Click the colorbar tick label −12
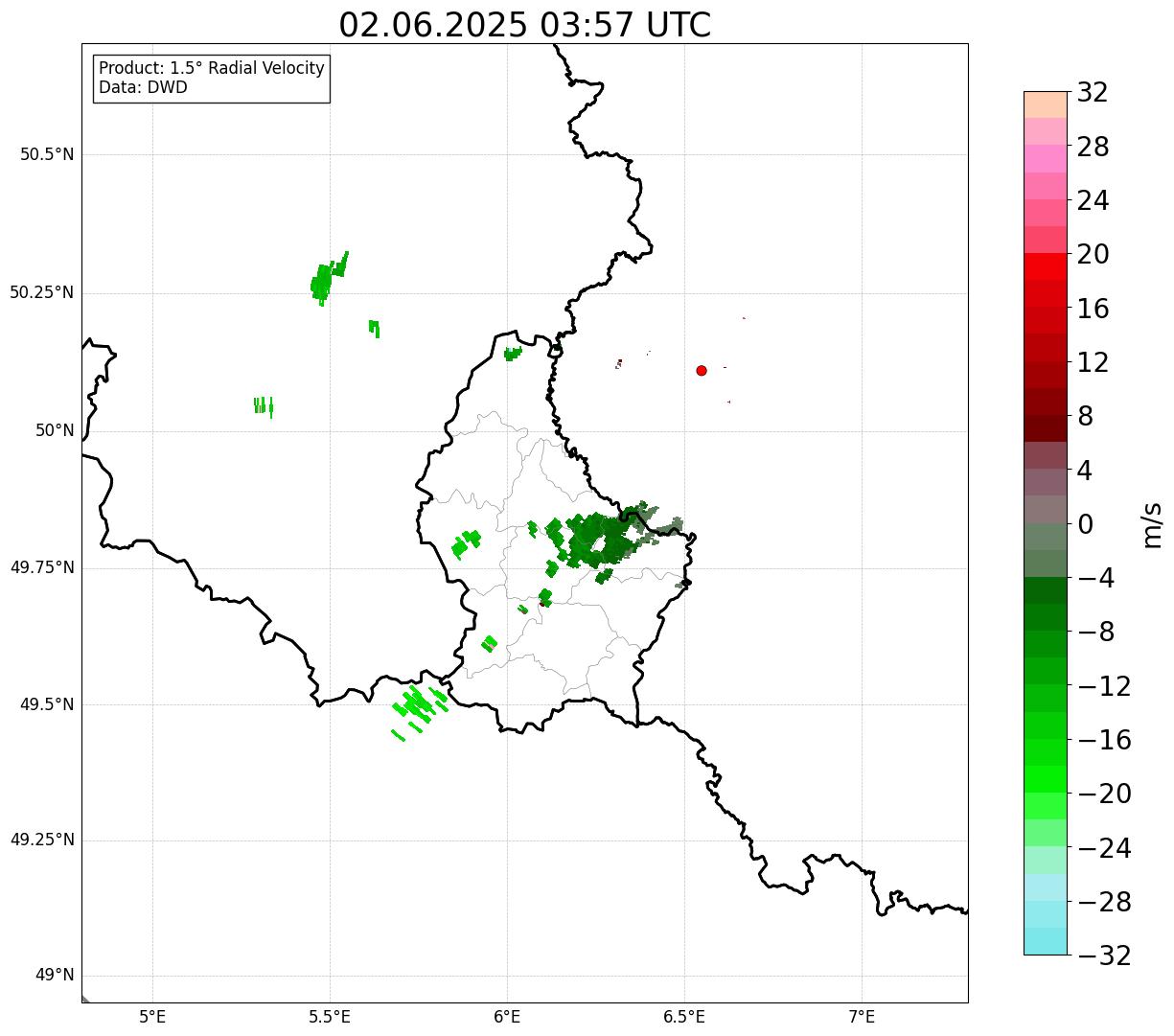Viewport: 1174px width, 1036px height. [1104, 686]
